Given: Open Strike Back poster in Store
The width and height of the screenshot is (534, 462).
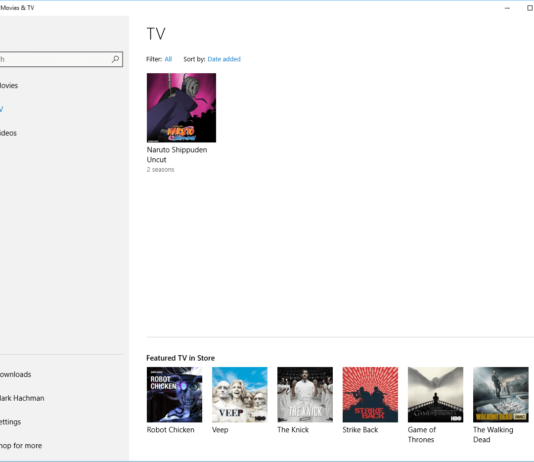Looking at the screenshot, I should 370,395.
